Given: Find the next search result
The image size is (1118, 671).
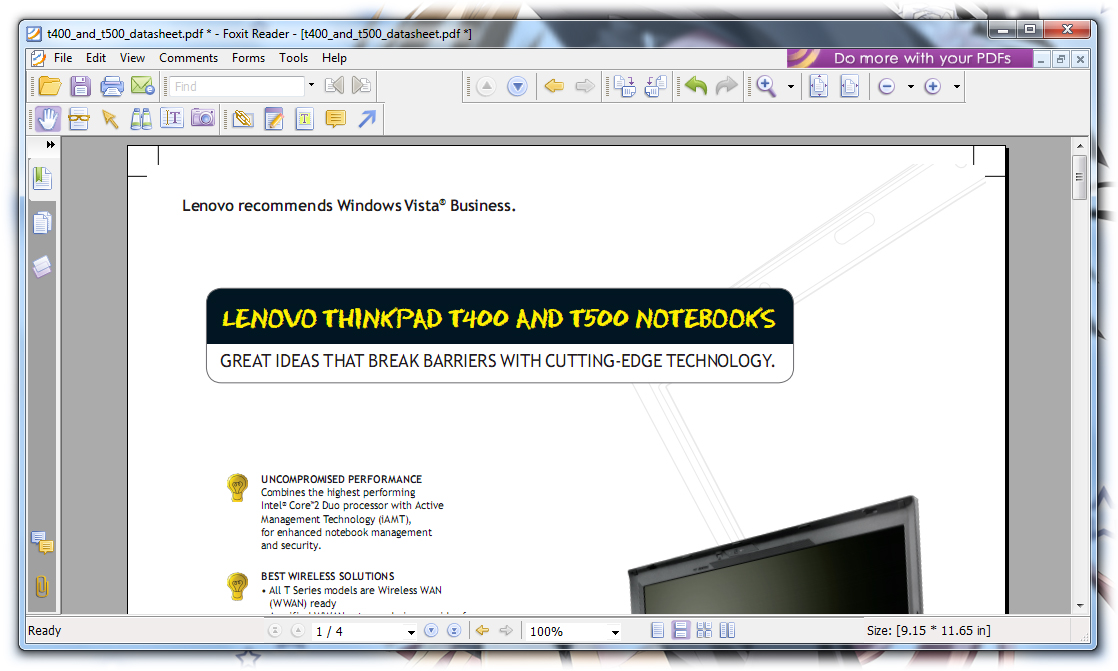Looking at the screenshot, I should 361,86.
